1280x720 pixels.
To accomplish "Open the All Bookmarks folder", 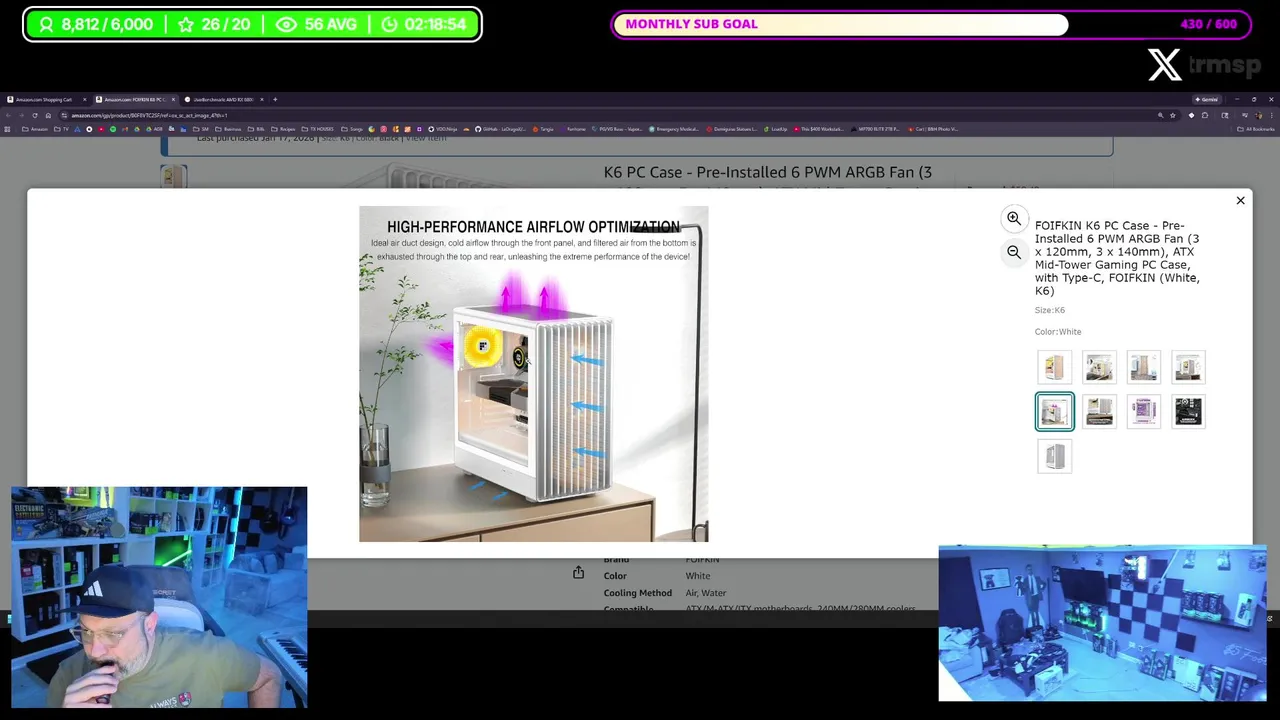I will [1256, 129].
